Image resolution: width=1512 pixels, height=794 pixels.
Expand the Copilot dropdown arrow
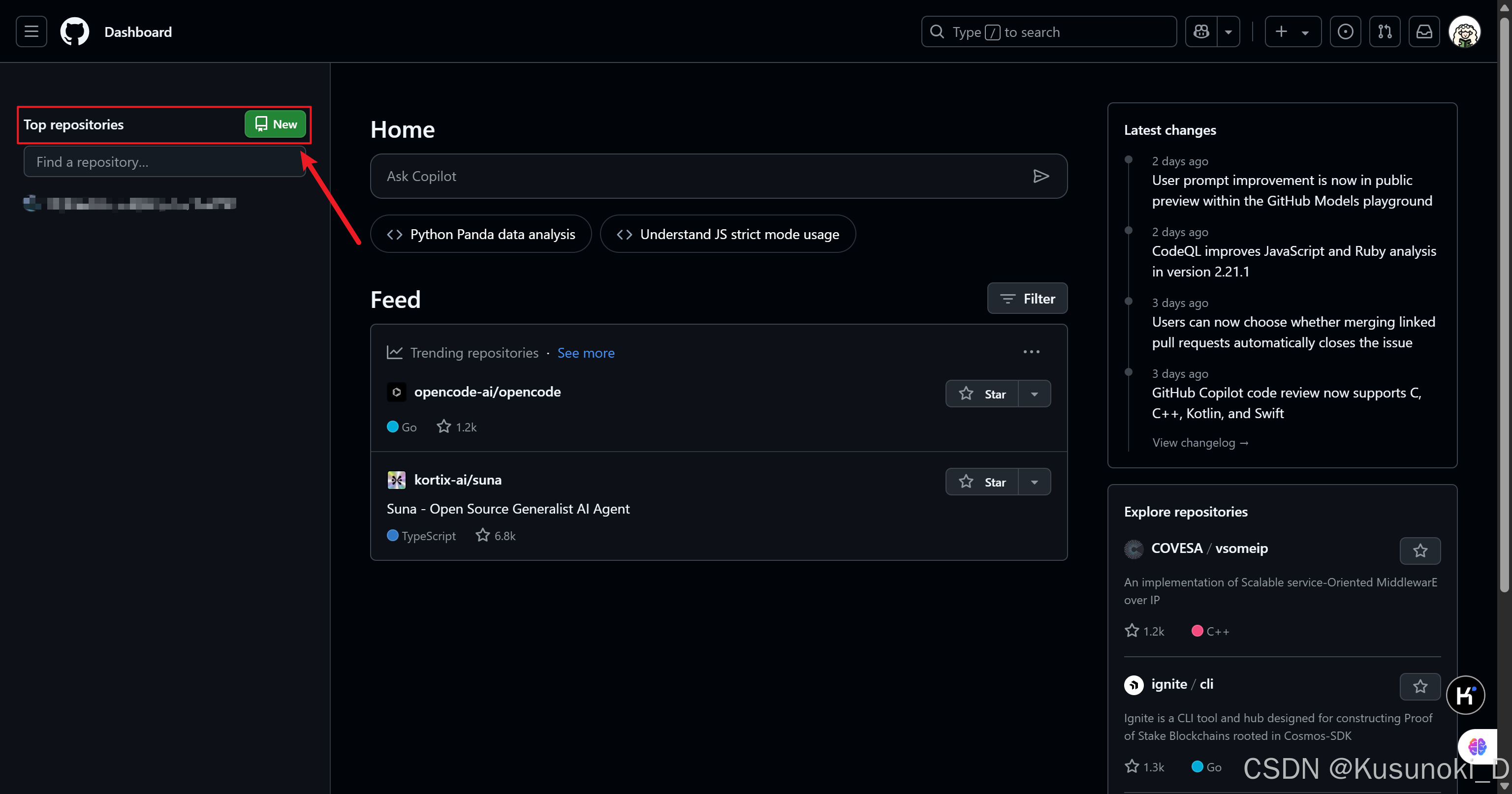[x=1228, y=31]
